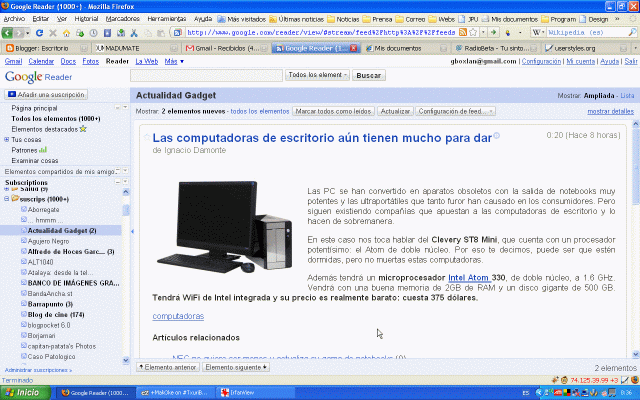
Task: Go to 'Elemento anterior'
Action: point(168,367)
